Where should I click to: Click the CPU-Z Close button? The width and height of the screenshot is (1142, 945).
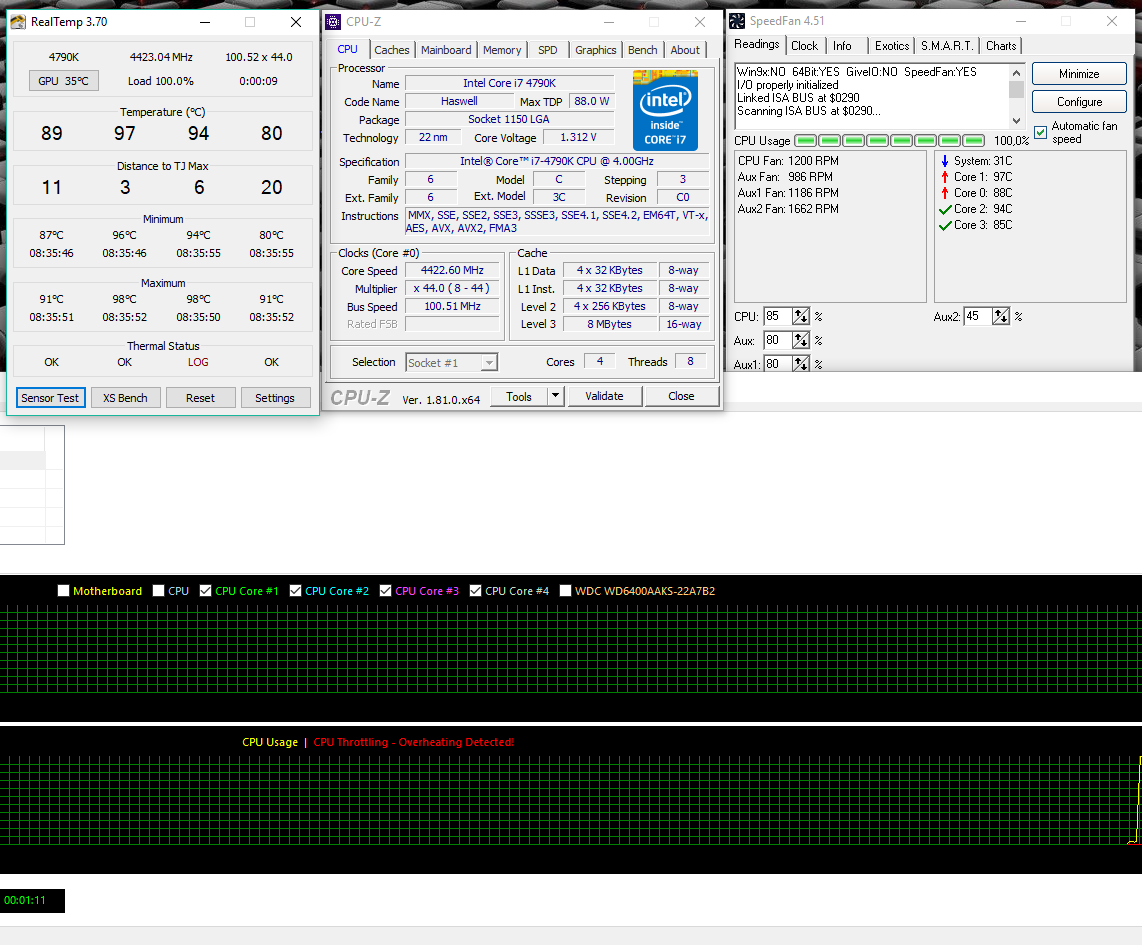682,396
